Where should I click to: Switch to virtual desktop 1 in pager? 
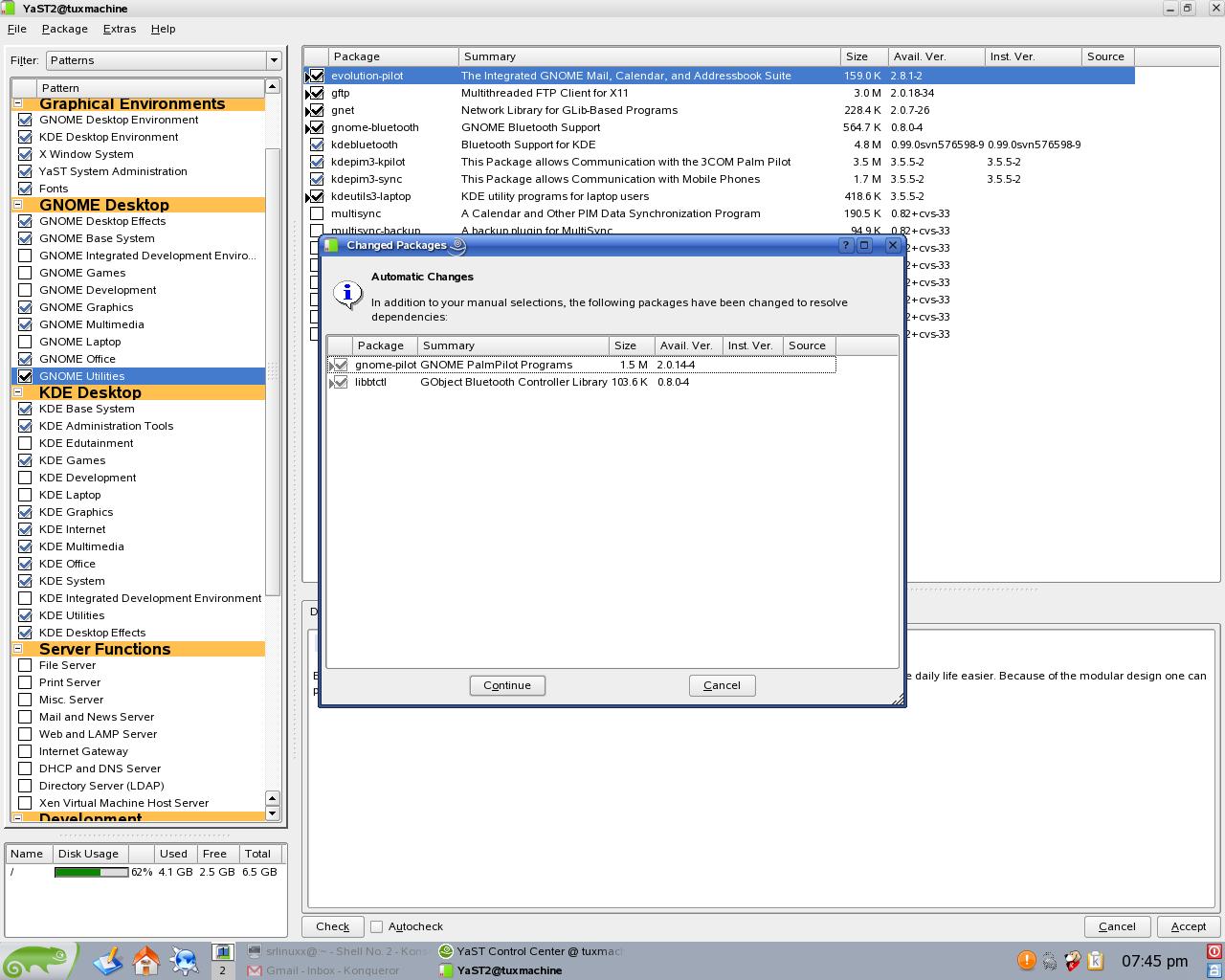coord(222,951)
